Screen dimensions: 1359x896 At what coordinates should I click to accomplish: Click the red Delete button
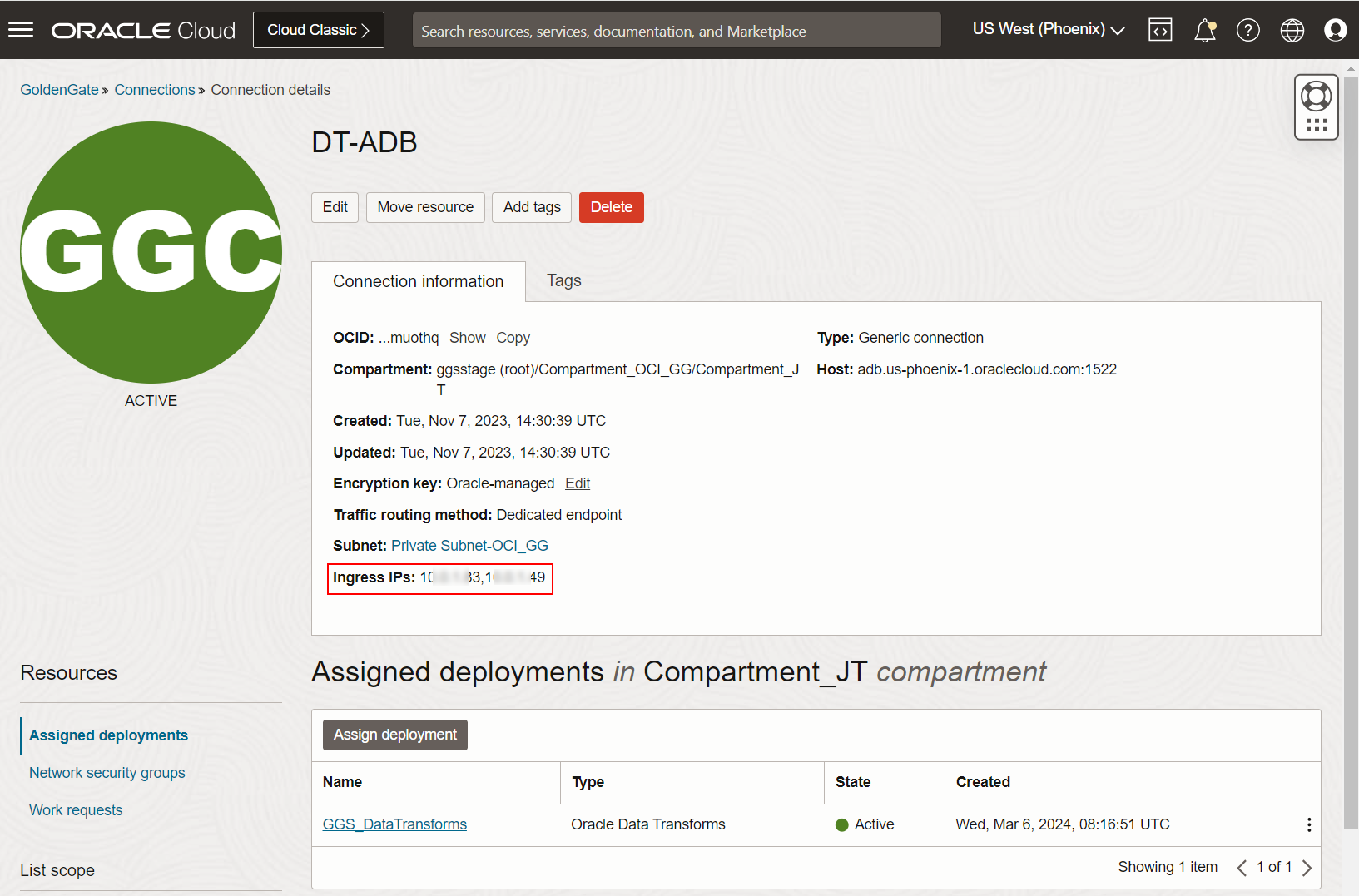tap(612, 207)
